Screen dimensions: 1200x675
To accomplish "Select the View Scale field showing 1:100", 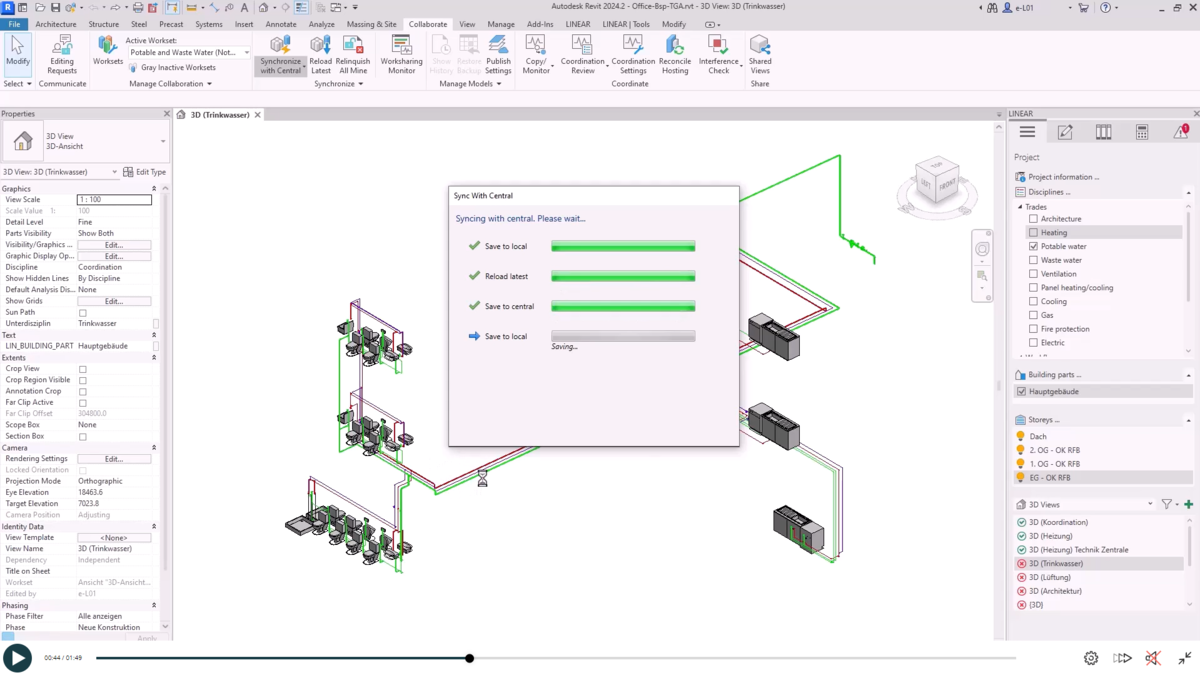I will coord(113,199).
